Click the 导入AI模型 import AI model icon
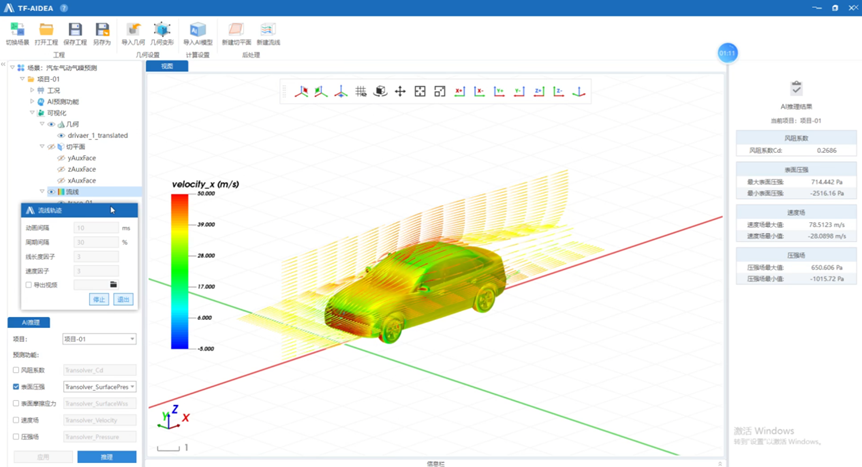Image resolution: width=862 pixels, height=467 pixels. (198, 31)
